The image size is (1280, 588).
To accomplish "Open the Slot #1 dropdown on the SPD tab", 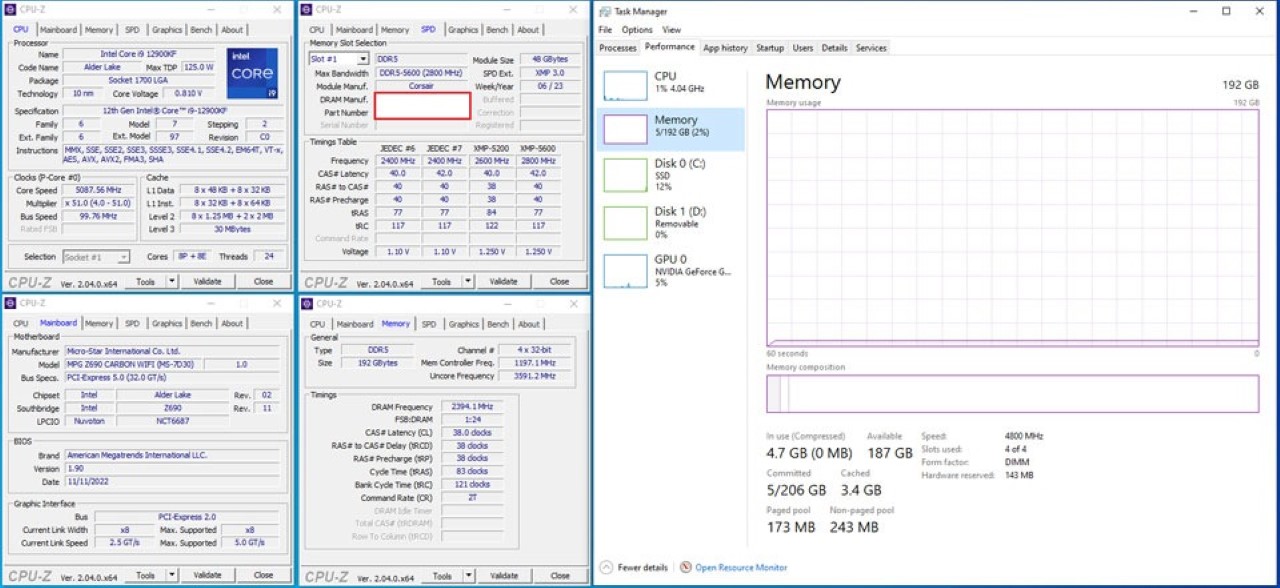I will (x=365, y=58).
